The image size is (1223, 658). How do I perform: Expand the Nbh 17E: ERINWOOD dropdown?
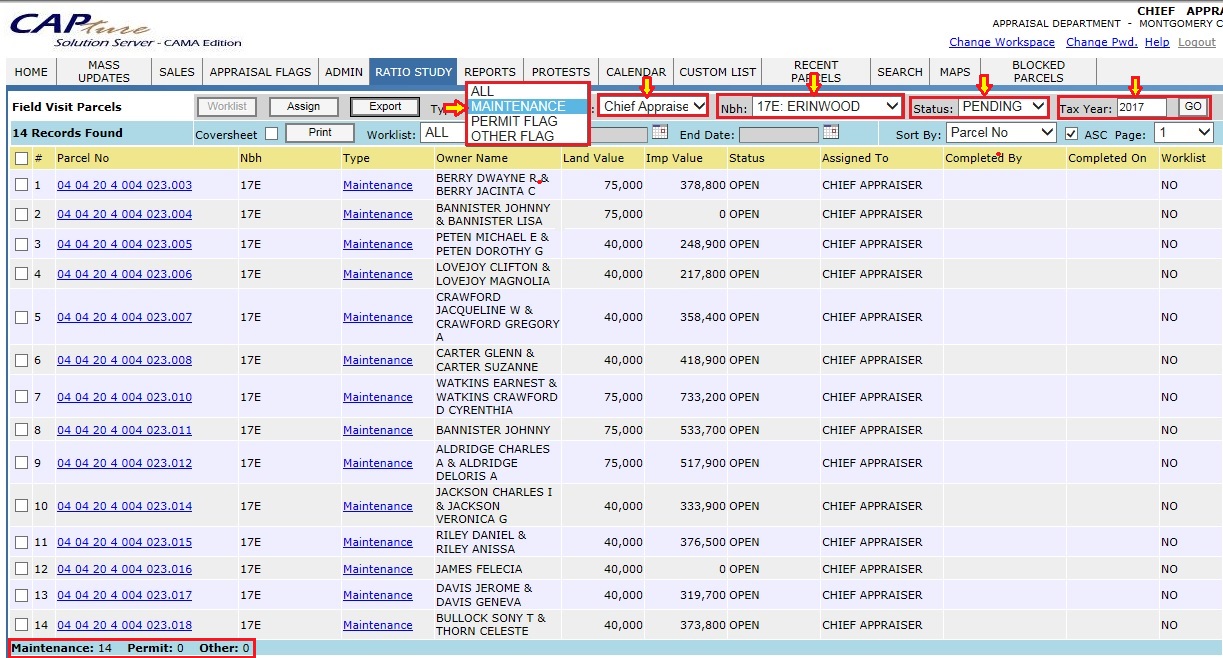coord(825,106)
